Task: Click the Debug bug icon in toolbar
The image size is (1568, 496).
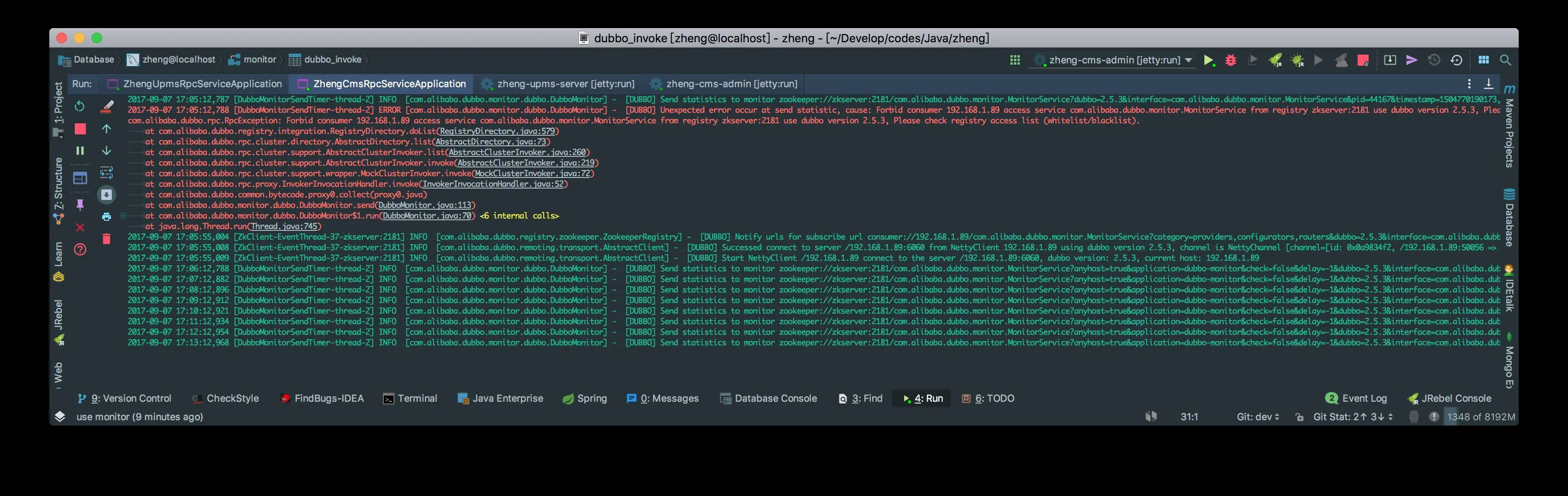Action: pyautogui.click(x=1231, y=60)
